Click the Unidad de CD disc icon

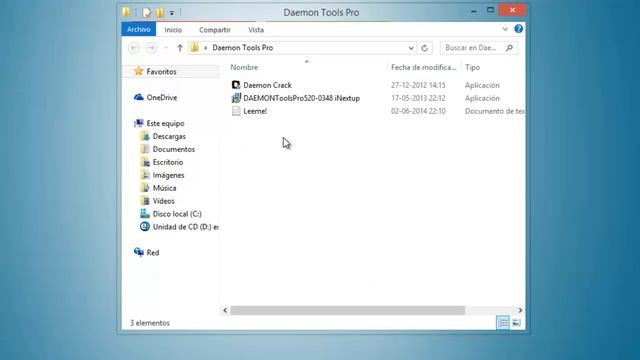(x=144, y=227)
